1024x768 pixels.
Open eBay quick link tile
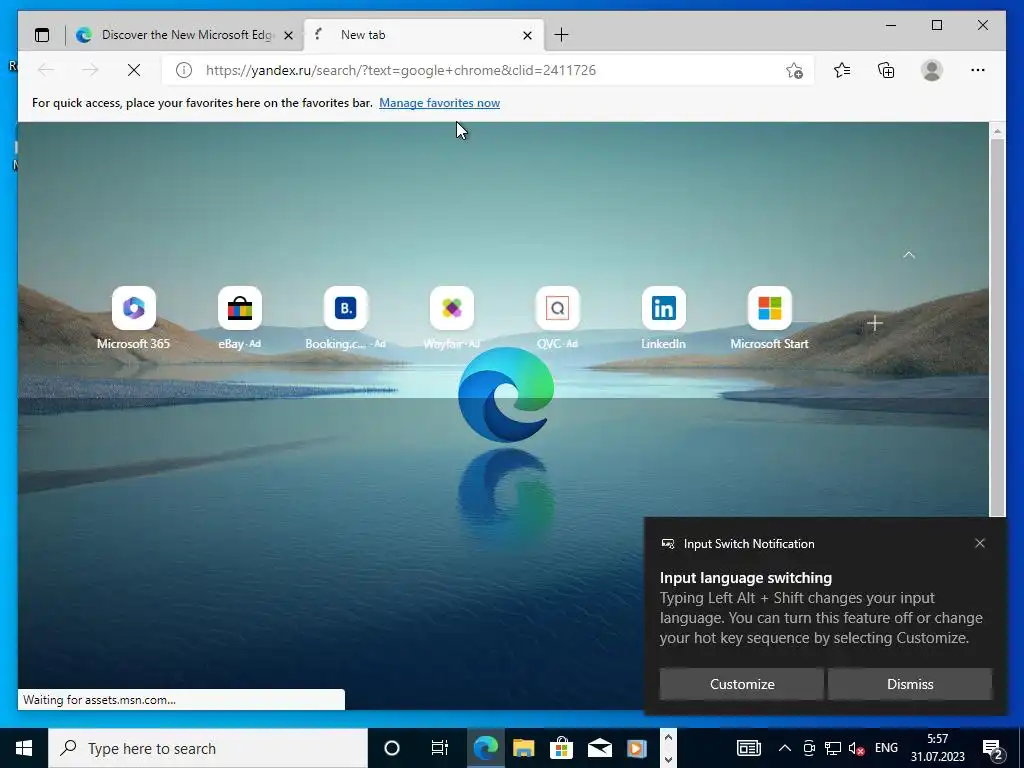pyautogui.click(x=240, y=318)
